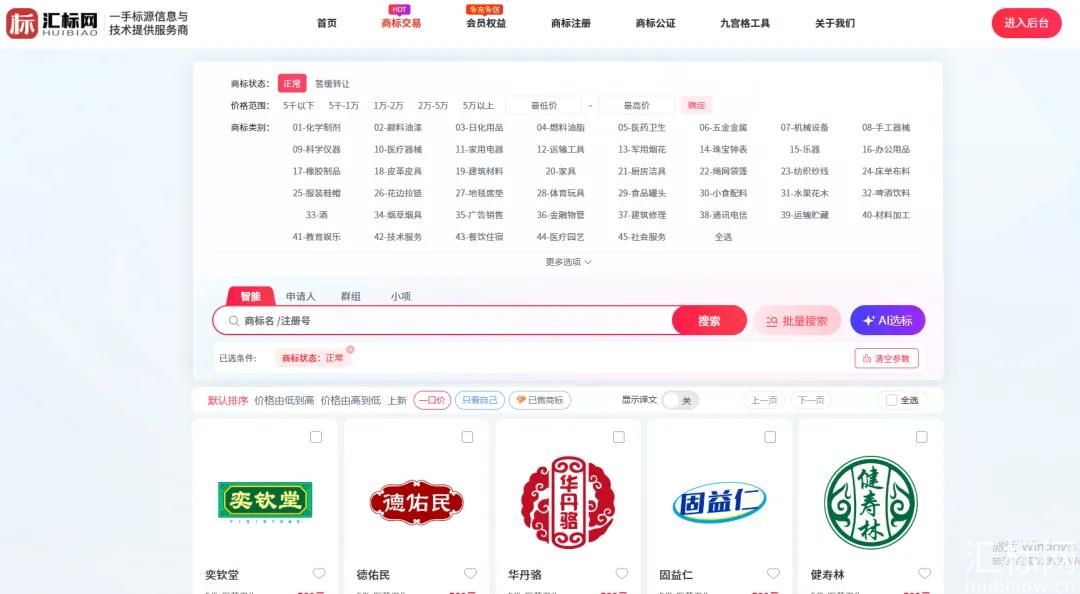Filter by 一口价 tag
This screenshot has width=1080, height=594.
(432, 400)
